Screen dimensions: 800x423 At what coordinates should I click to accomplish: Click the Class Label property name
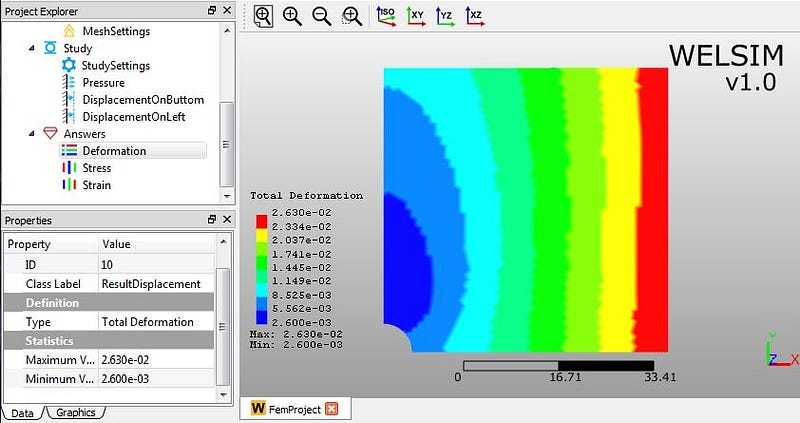click(53, 284)
